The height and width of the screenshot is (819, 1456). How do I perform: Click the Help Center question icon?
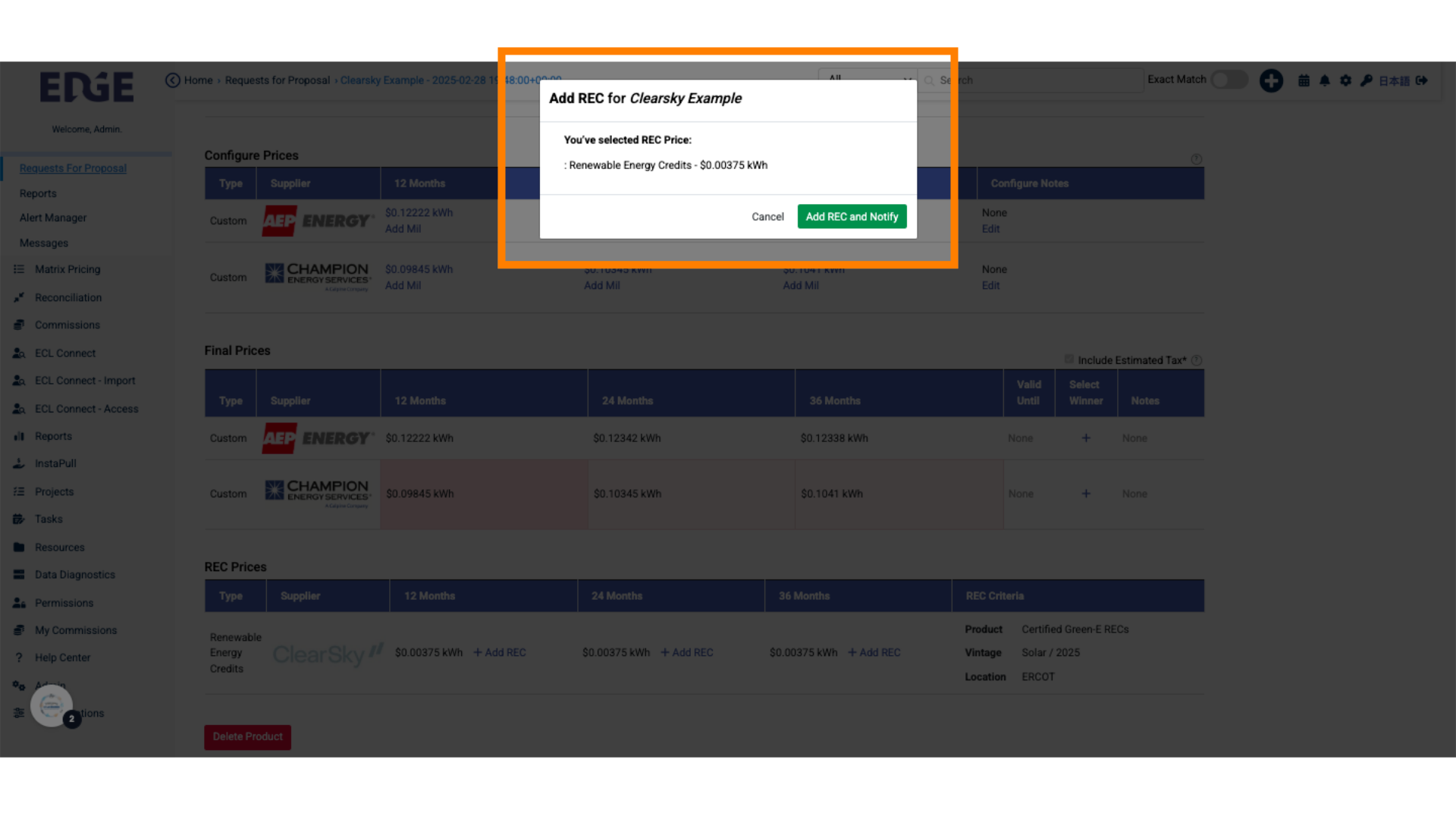(19, 657)
